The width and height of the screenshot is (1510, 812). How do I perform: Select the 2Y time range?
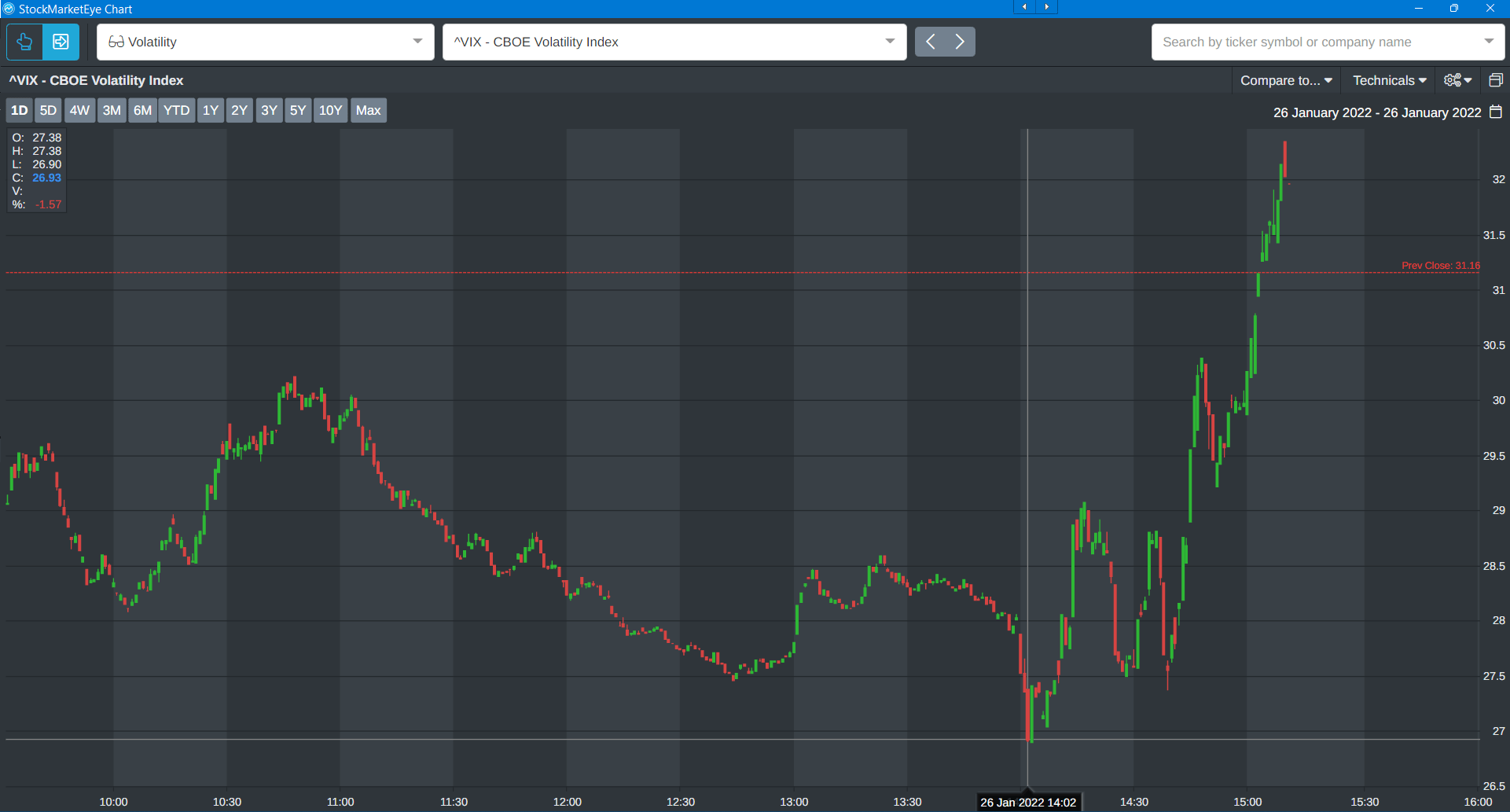(x=240, y=110)
